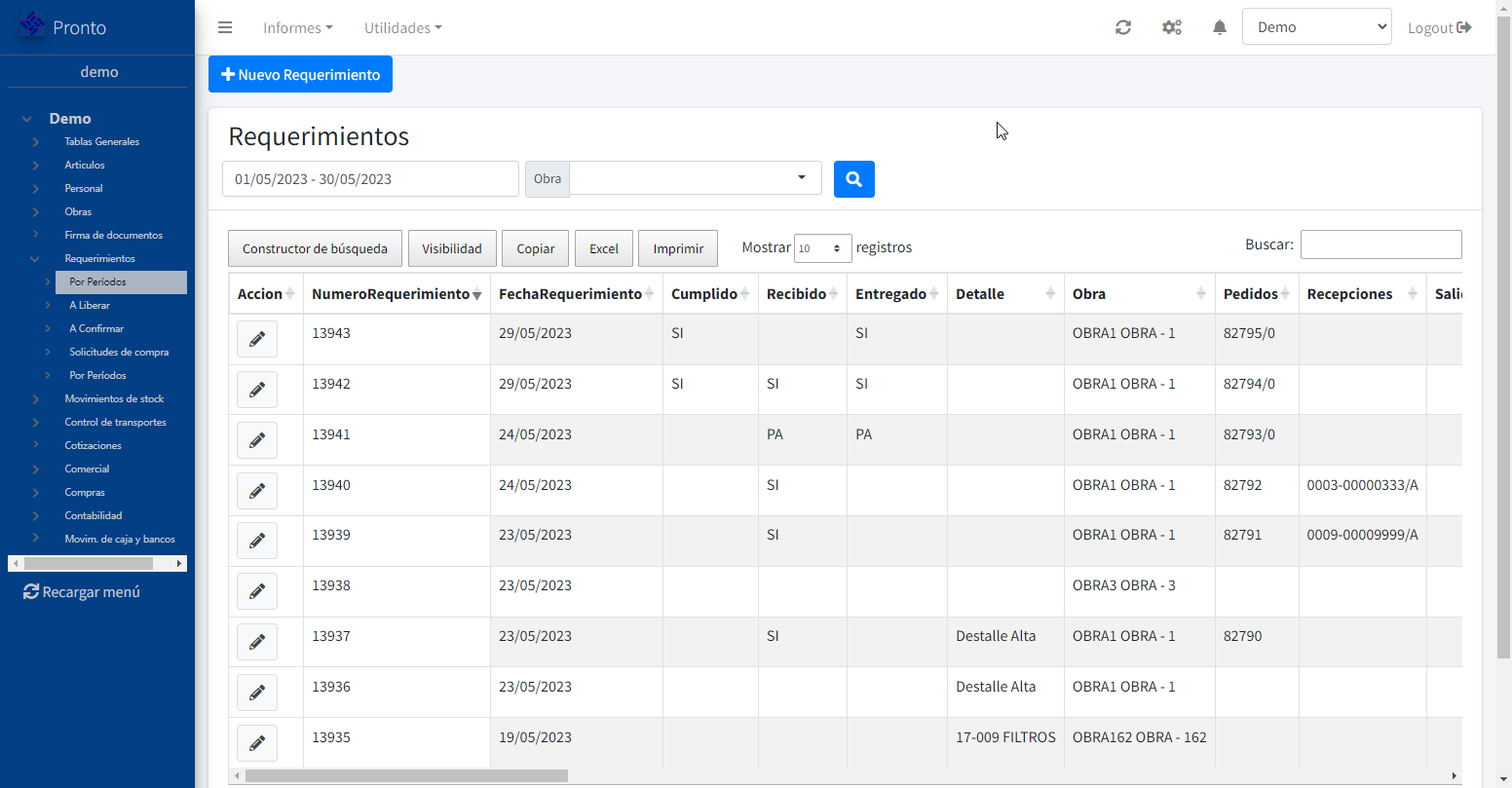The height and width of the screenshot is (788, 1512).
Task: Expand the Compras tree node
Action: point(36,492)
